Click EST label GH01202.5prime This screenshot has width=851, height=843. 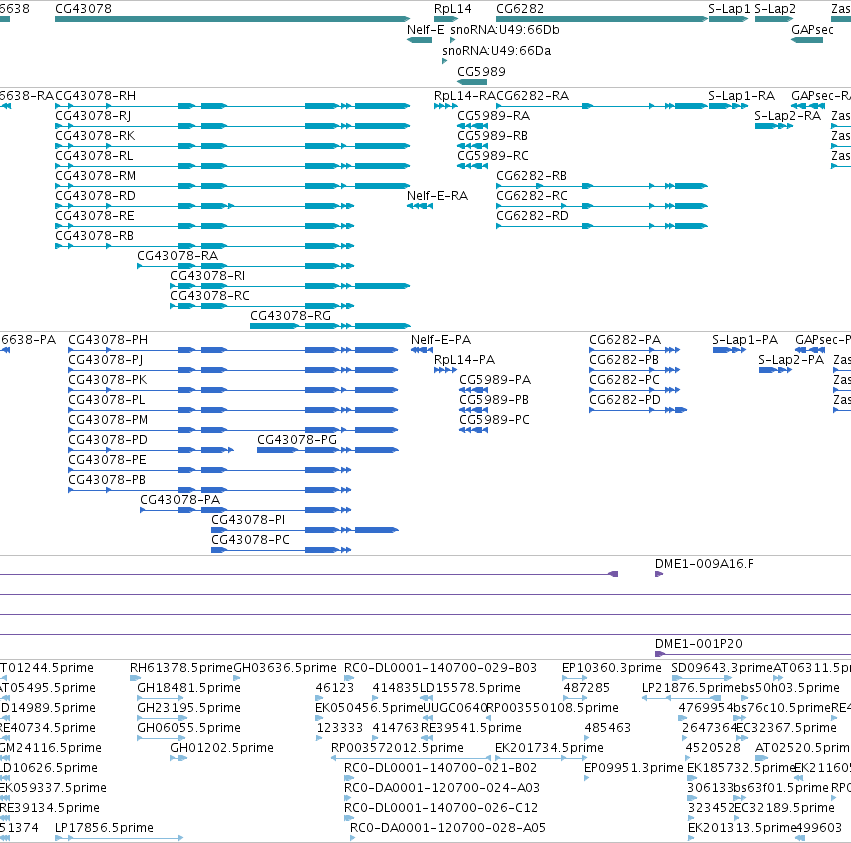(222, 748)
